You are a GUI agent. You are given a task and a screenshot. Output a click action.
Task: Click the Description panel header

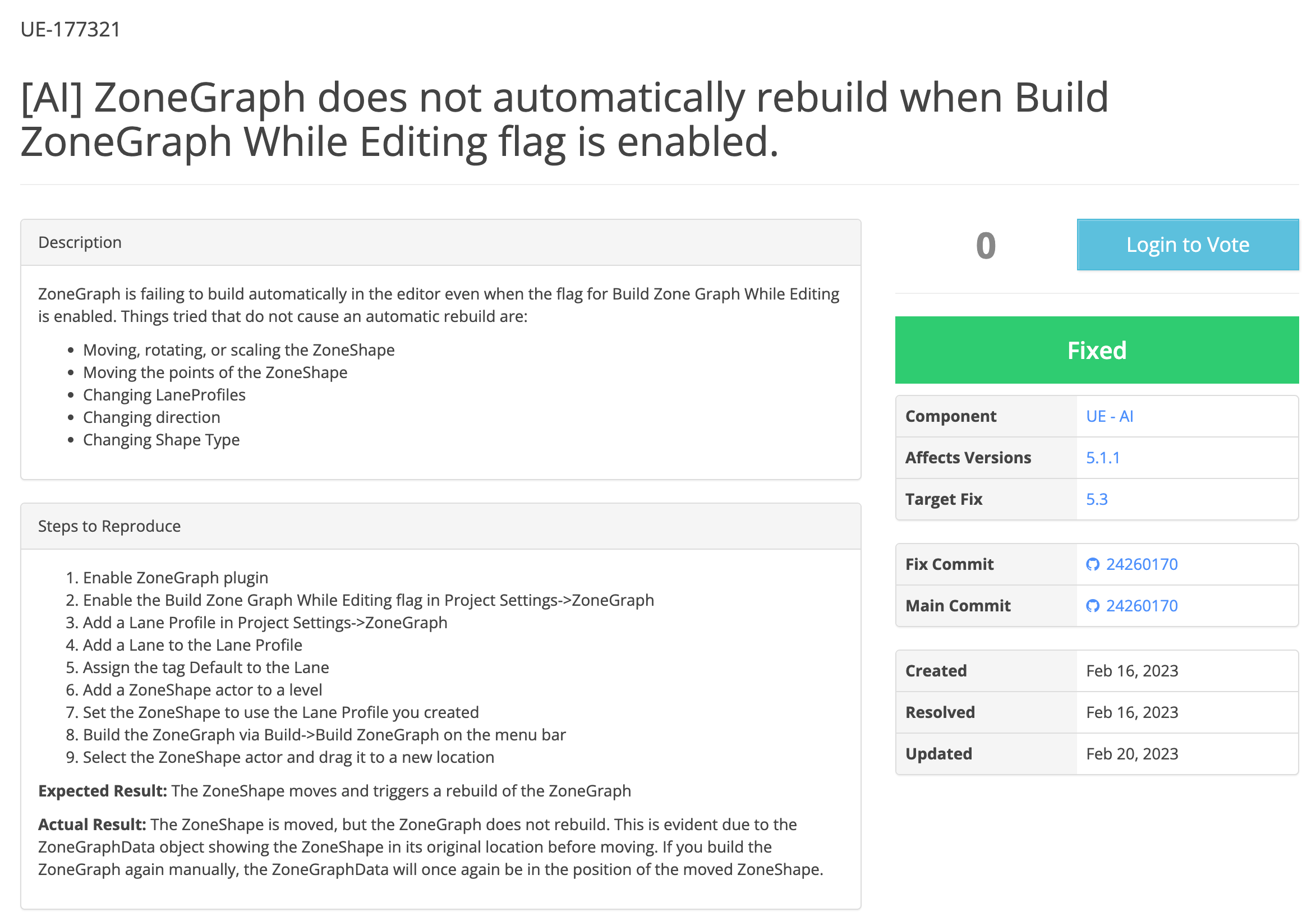point(440,242)
